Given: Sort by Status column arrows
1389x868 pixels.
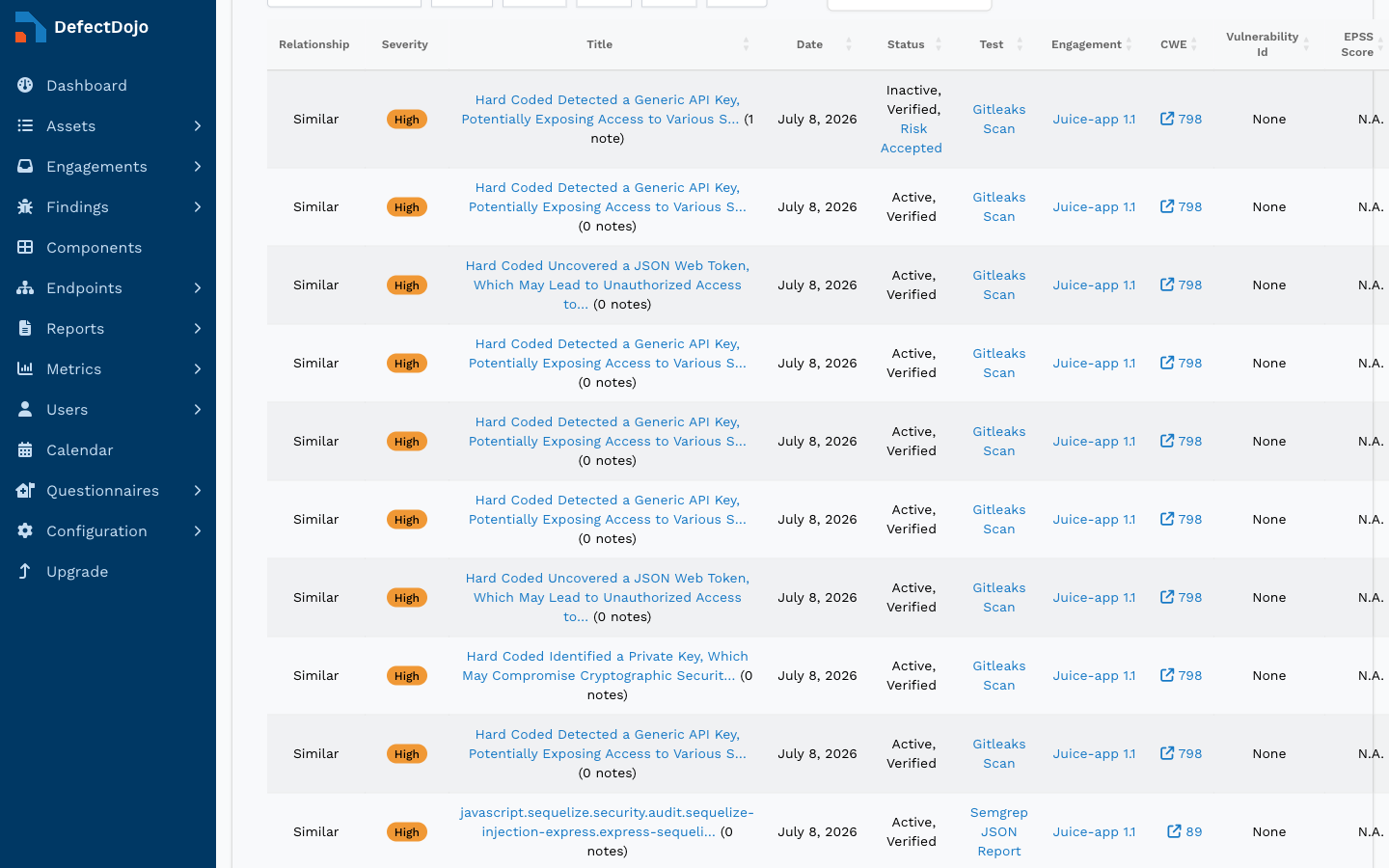Looking at the screenshot, I should pyautogui.click(x=938, y=44).
